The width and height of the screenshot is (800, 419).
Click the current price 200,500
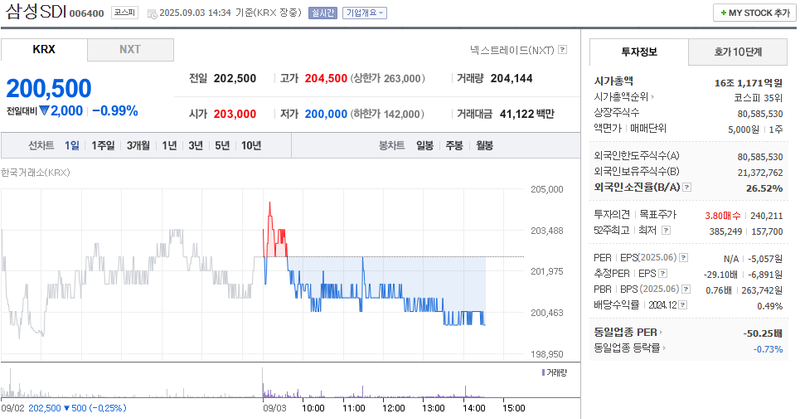coord(49,88)
